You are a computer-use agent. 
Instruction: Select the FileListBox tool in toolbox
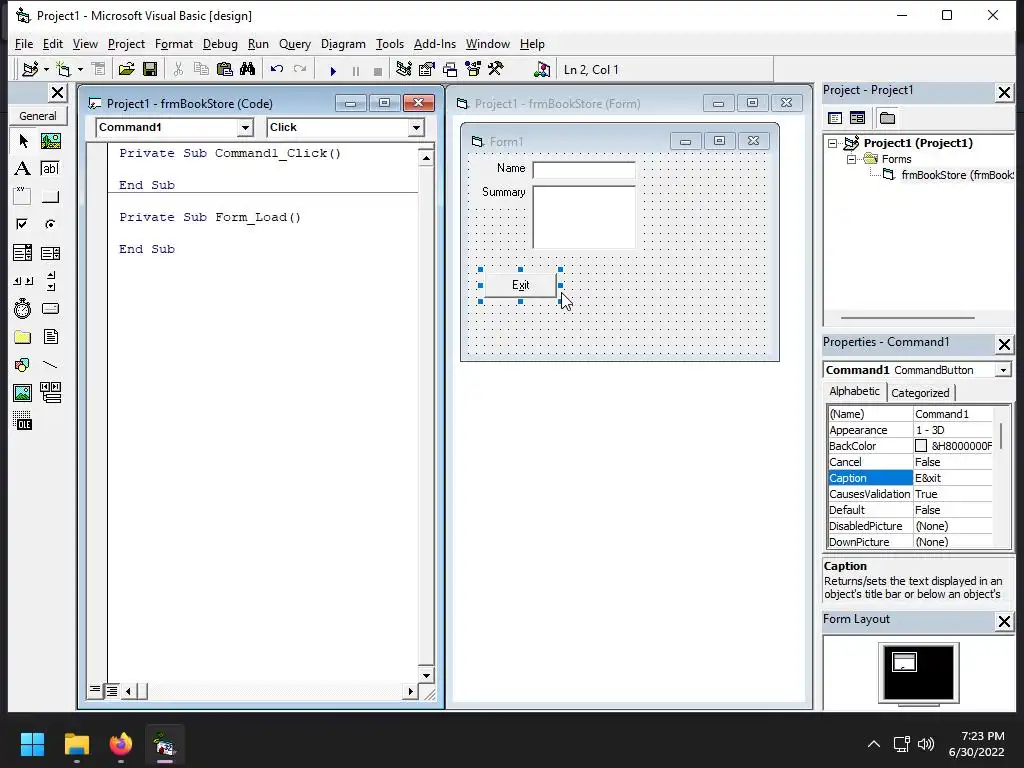[x=50, y=337]
